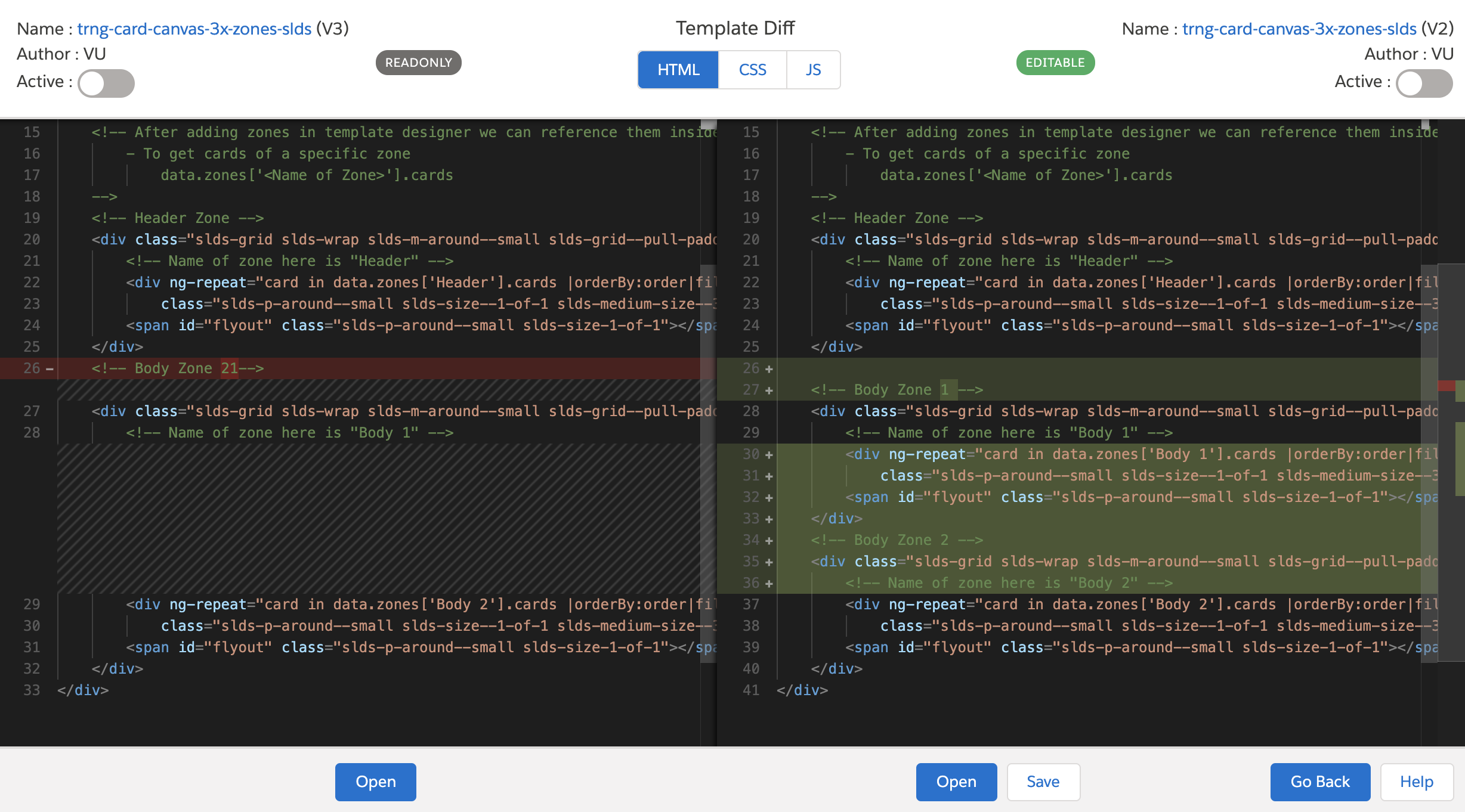Open the Help button
Viewport: 1465px width, 812px height.
click(1417, 782)
